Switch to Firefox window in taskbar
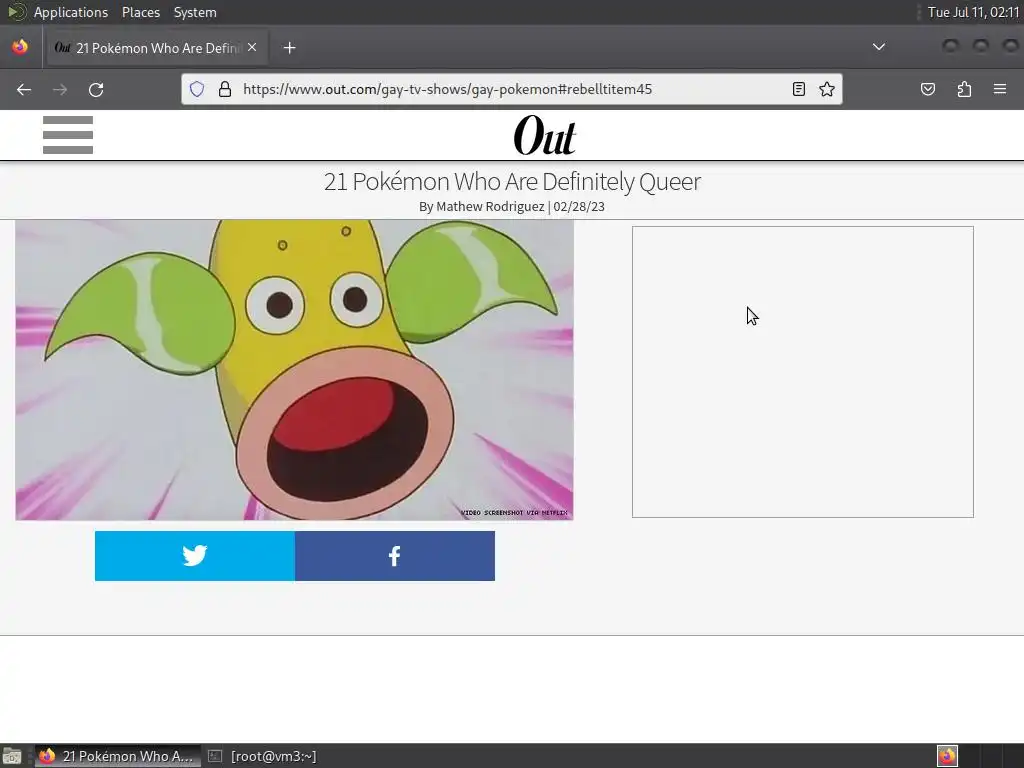Image resolution: width=1024 pixels, height=768 pixels. (118, 756)
